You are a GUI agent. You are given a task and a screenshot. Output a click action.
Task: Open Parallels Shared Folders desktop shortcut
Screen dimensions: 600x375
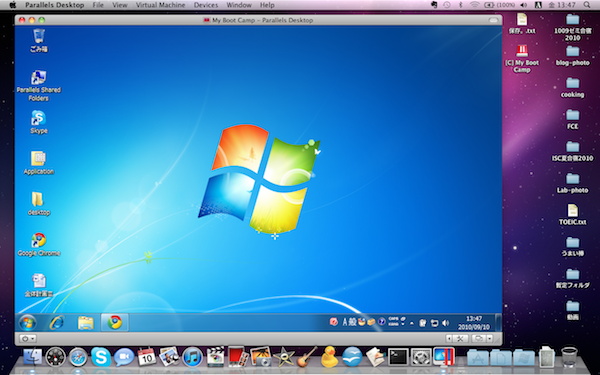tap(39, 86)
